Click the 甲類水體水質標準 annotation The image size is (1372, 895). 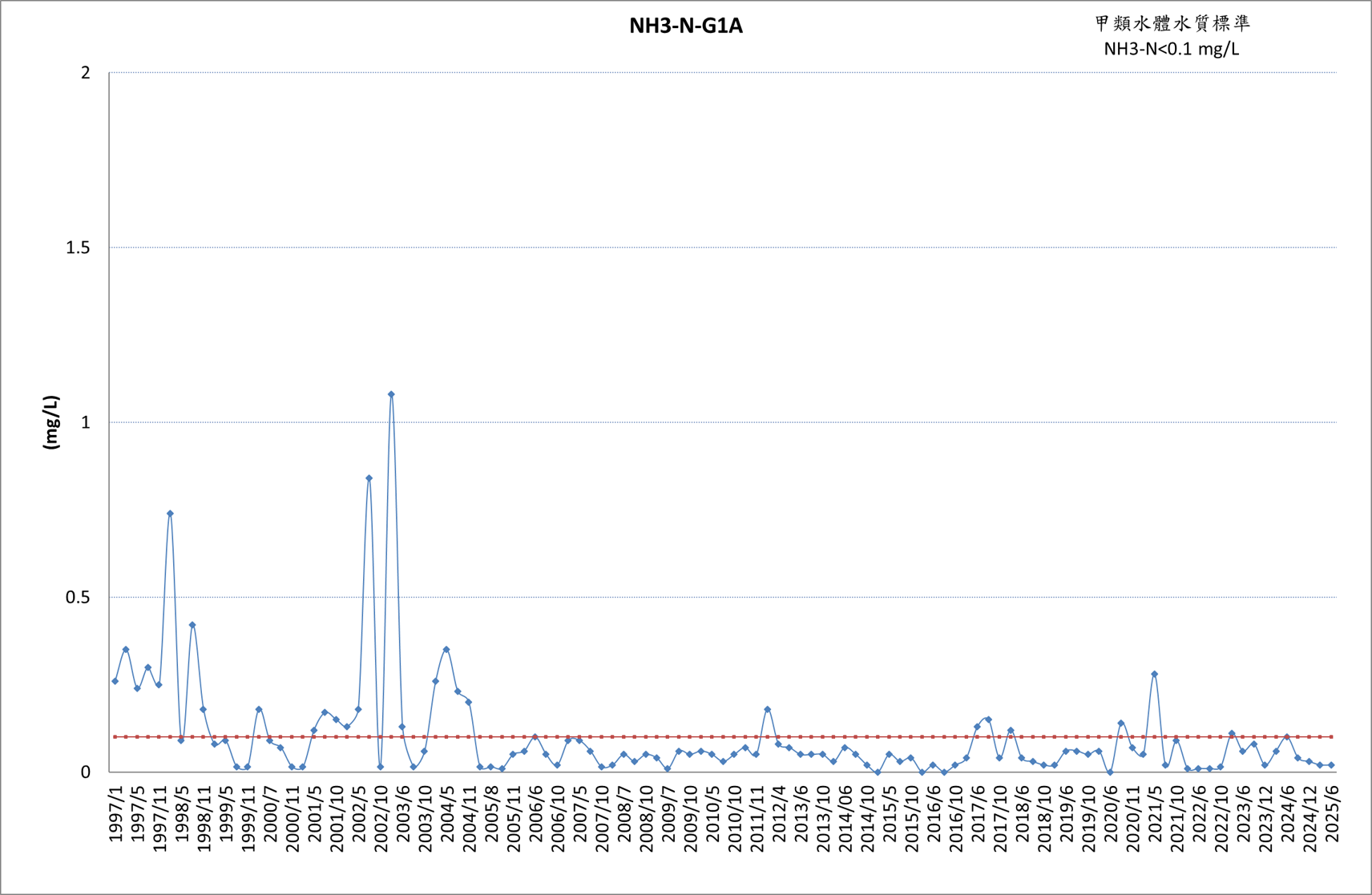pyautogui.click(x=1172, y=23)
